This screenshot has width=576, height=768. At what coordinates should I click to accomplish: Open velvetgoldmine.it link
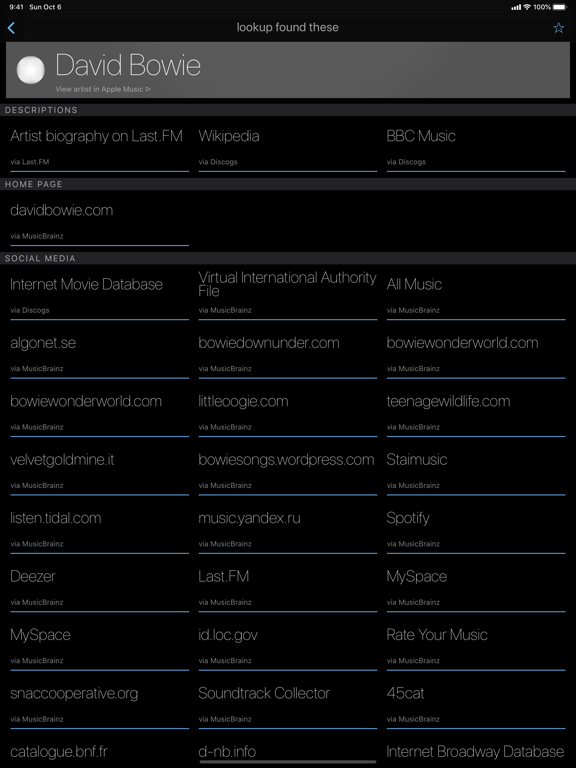pos(99,471)
